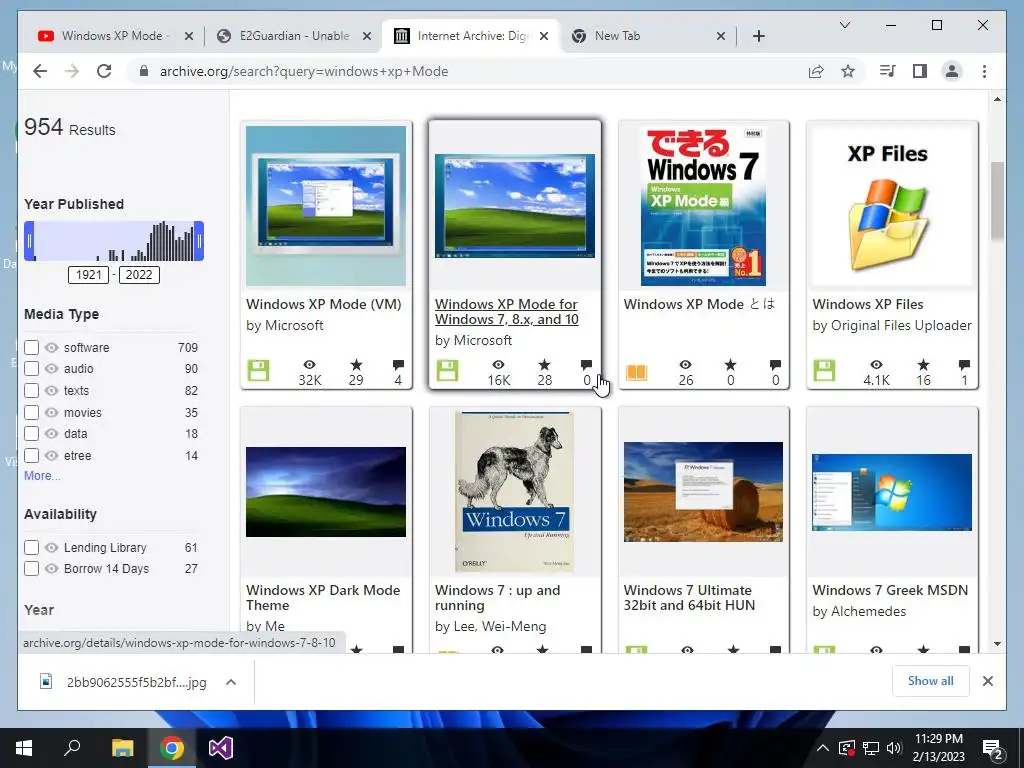1024x768 pixels.
Task: Check the etree media type checkbox
Action: point(31,455)
